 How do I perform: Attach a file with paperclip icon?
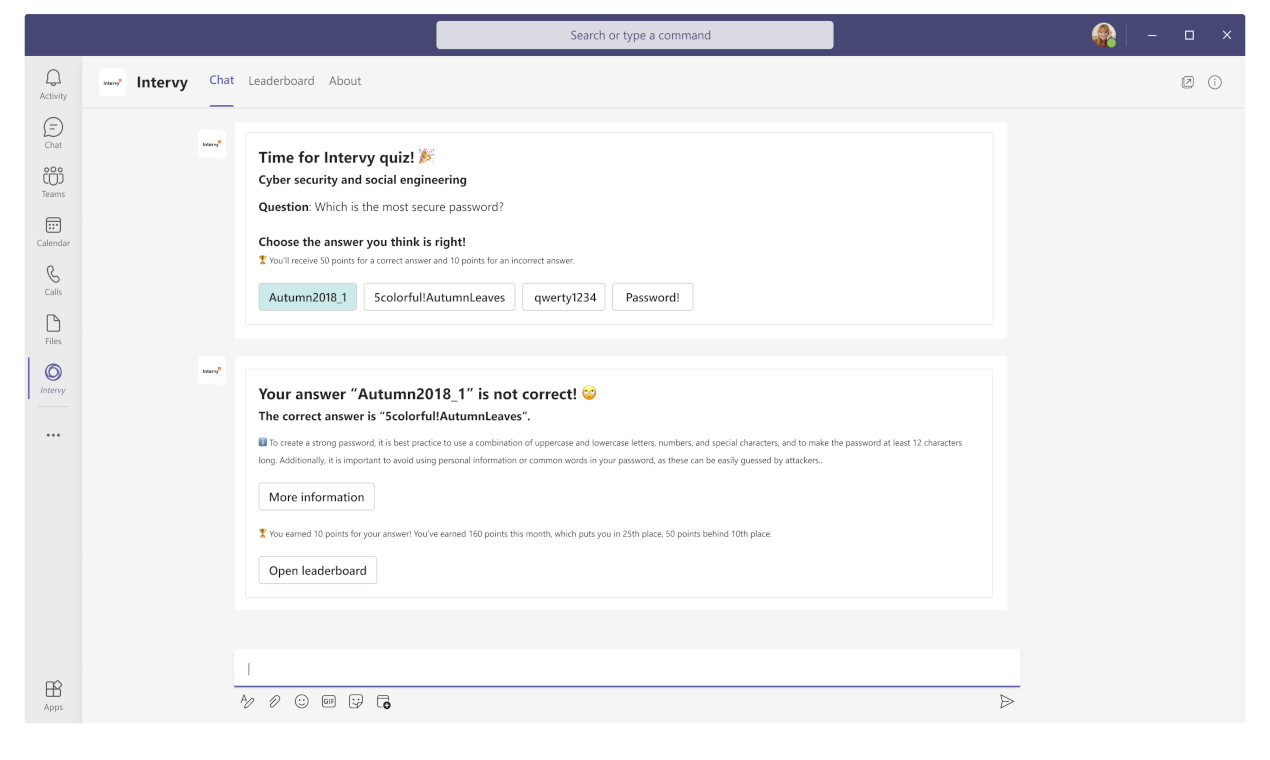point(274,702)
